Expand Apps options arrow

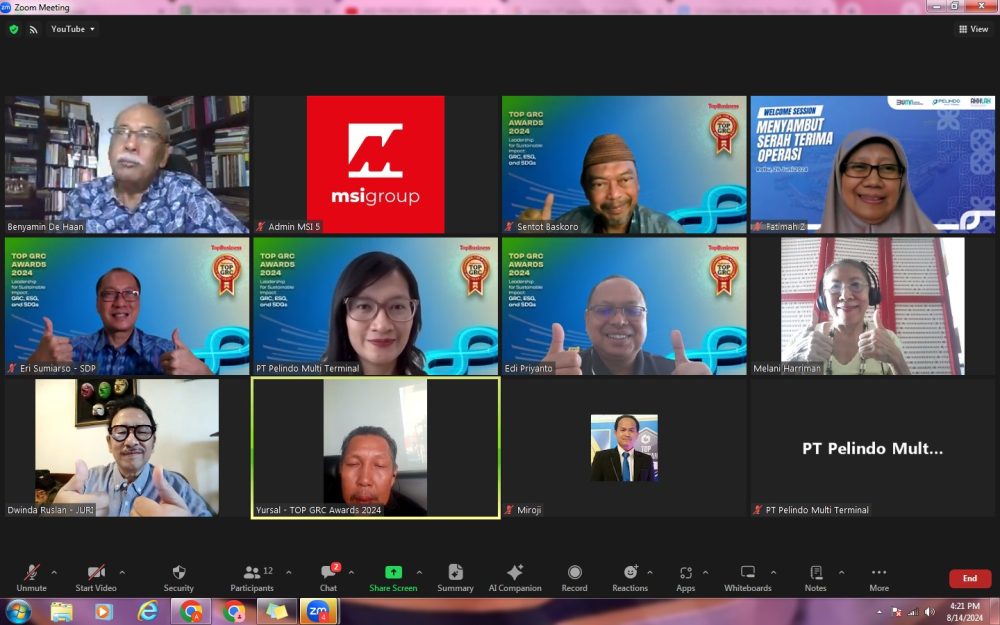[705, 573]
